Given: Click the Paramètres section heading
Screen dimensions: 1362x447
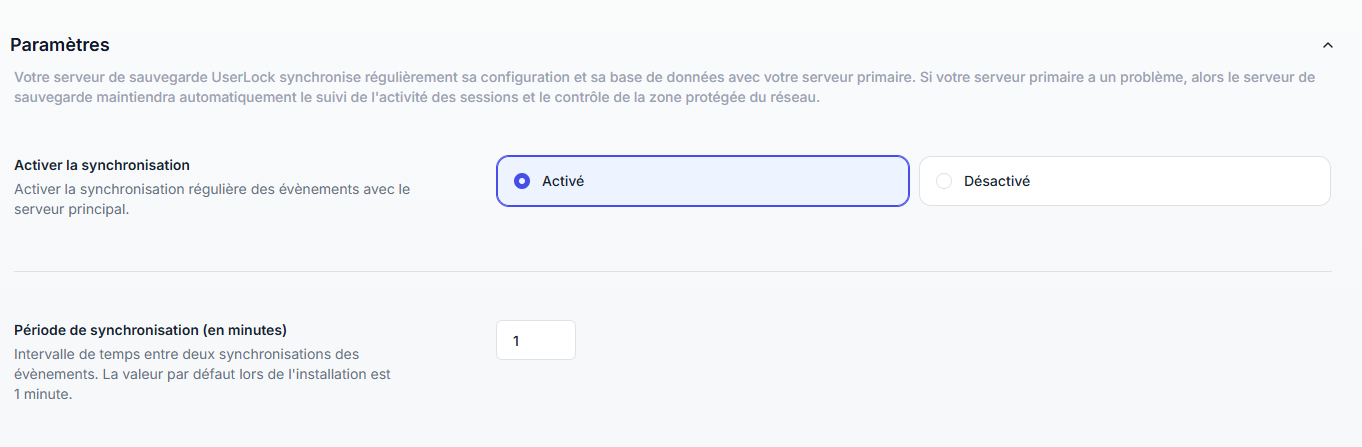Looking at the screenshot, I should [60, 45].
